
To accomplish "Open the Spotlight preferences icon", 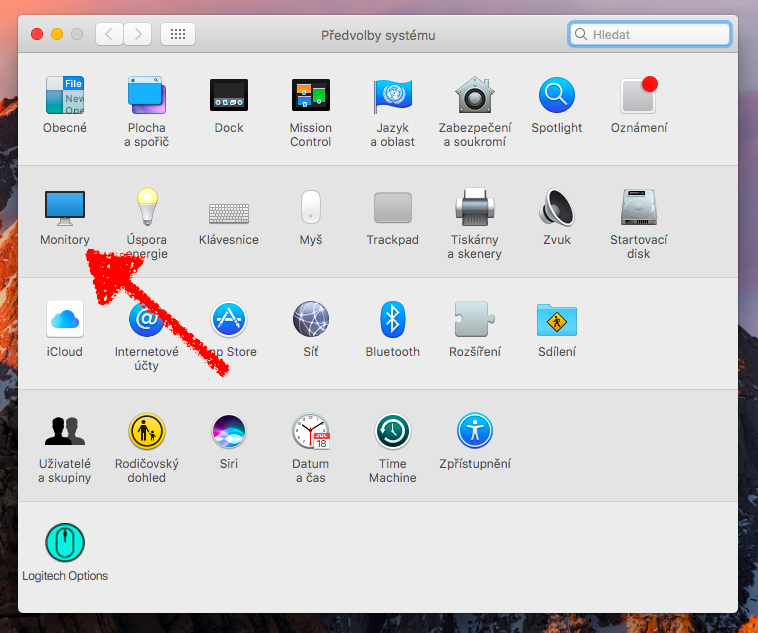I will click(557, 95).
